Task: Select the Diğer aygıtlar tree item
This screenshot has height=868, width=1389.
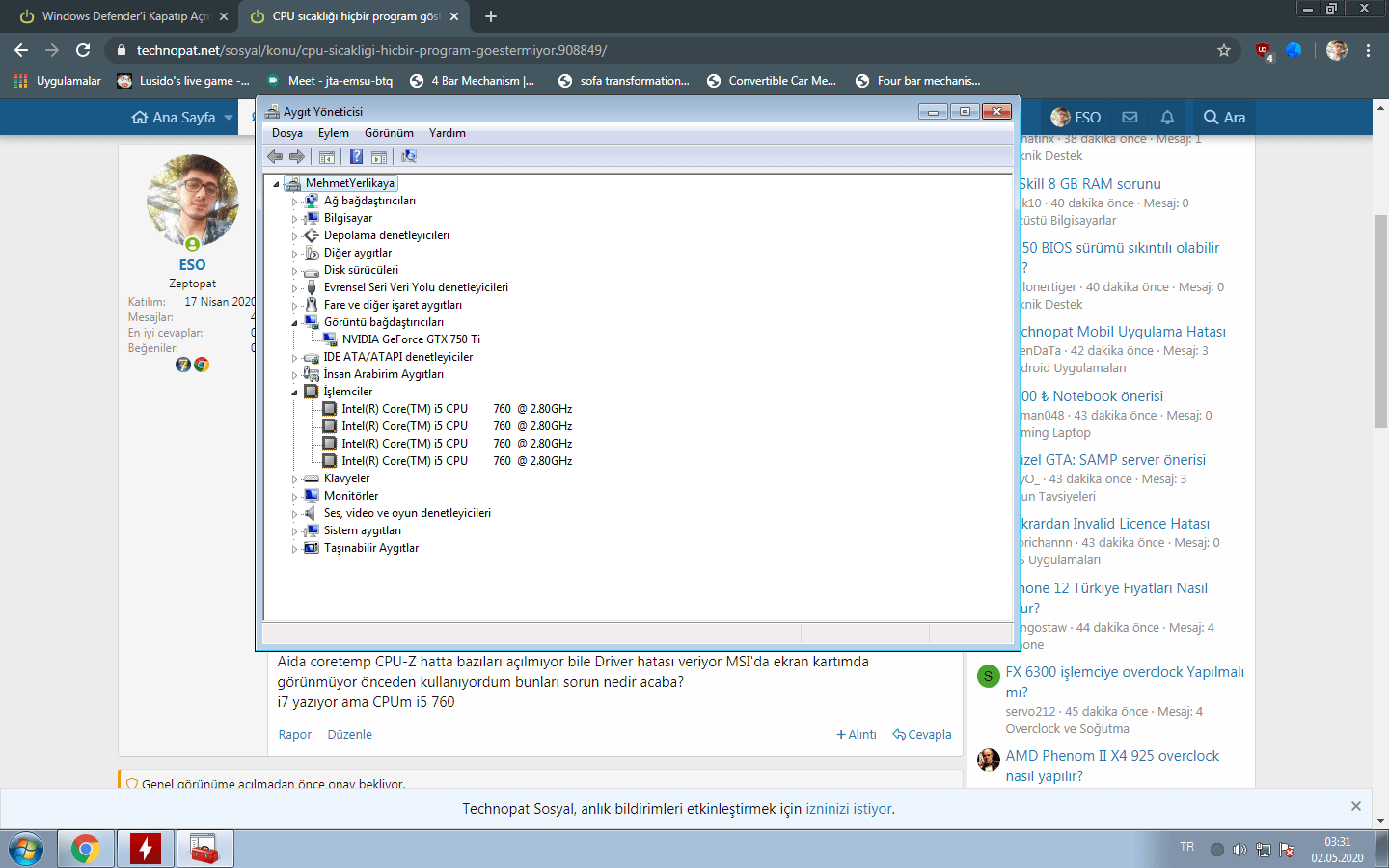Action: tap(358, 253)
